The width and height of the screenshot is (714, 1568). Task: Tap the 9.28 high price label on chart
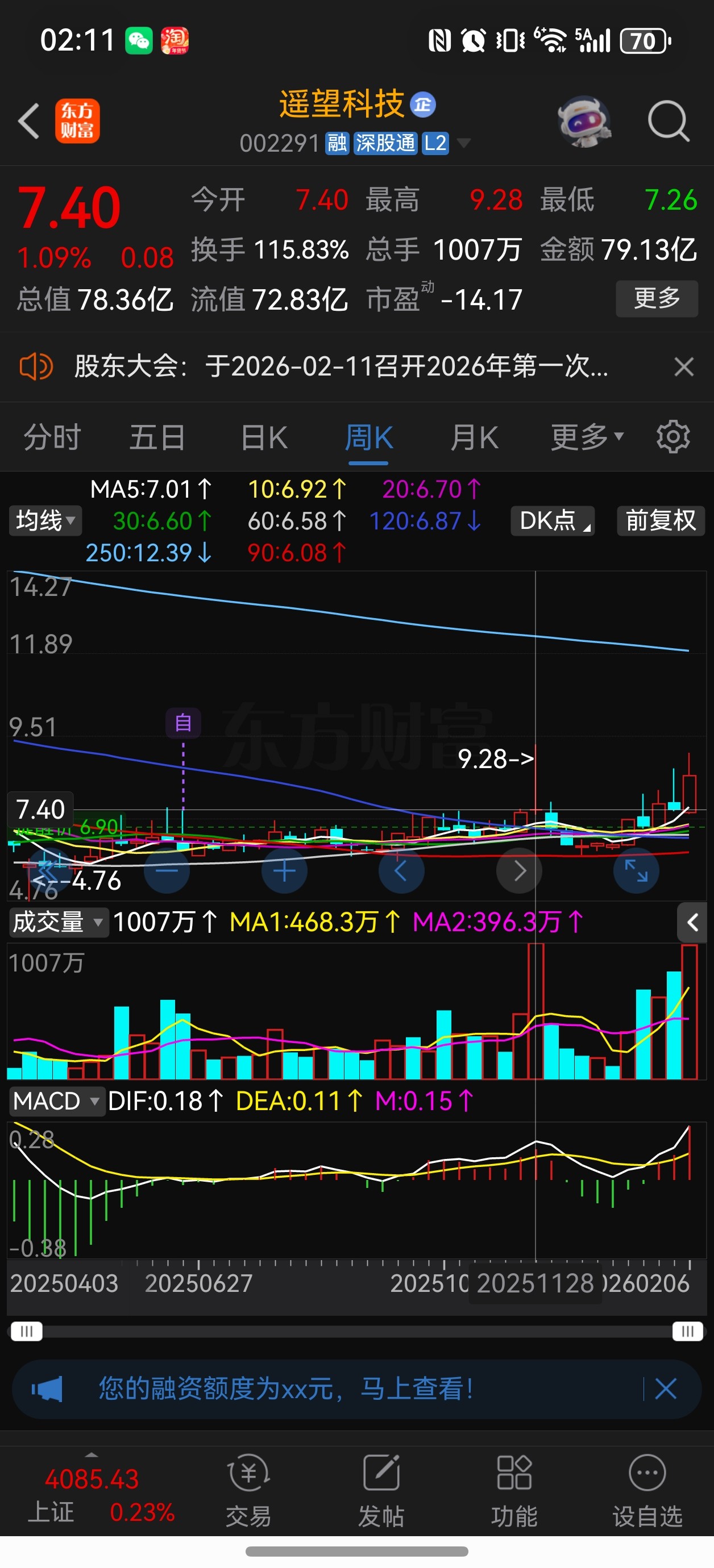click(x=495, y=759)
